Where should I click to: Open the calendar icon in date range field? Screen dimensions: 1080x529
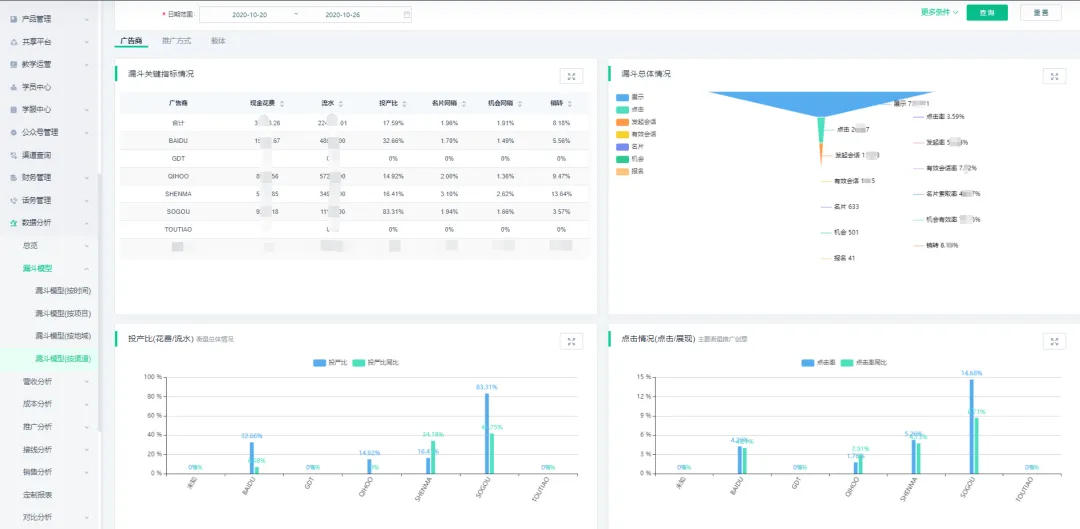point(406,14)
